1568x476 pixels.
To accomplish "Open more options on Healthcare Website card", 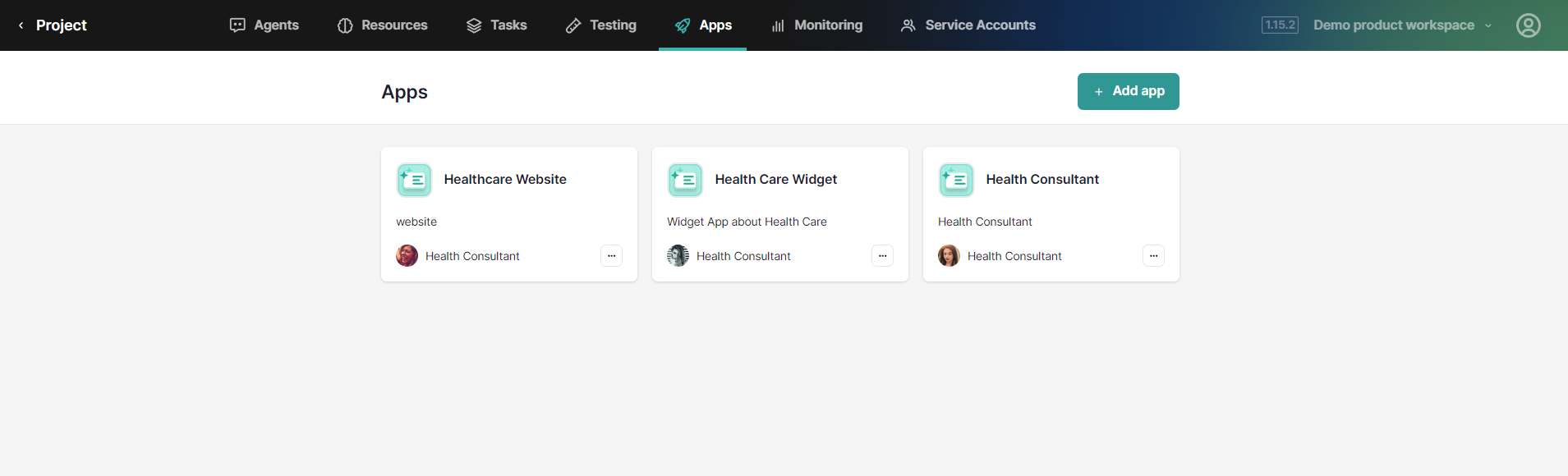I will coord(611,256).
